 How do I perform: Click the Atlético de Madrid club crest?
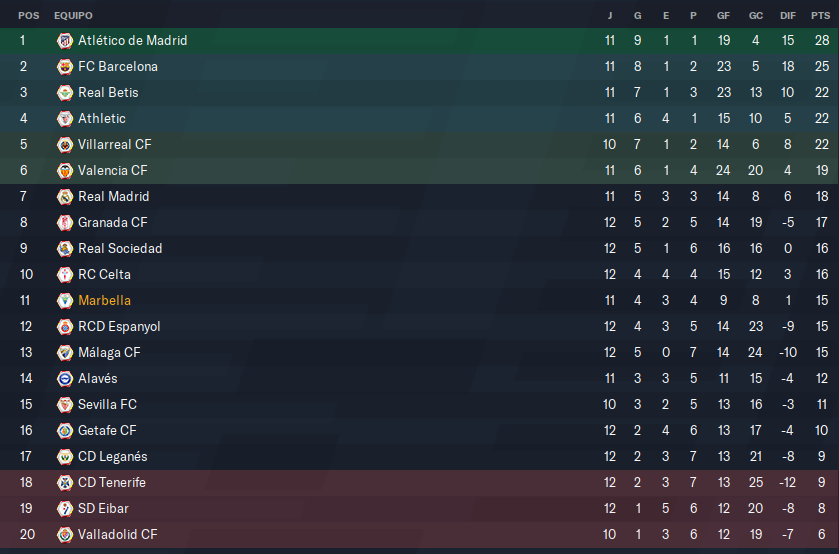click(65, 41)
